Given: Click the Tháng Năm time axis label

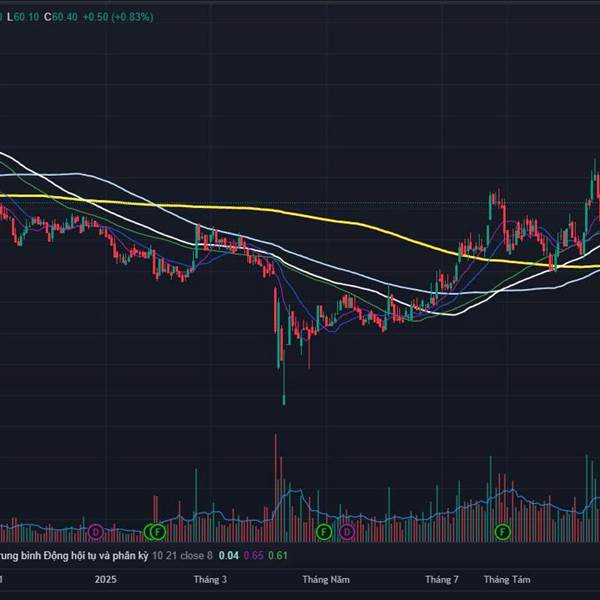Looking at the screenshot, I should pos(326,579).
